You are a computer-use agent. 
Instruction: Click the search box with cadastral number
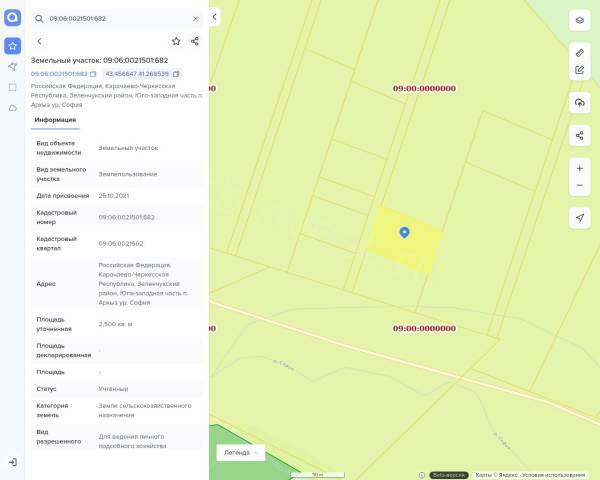click(115, 18)
